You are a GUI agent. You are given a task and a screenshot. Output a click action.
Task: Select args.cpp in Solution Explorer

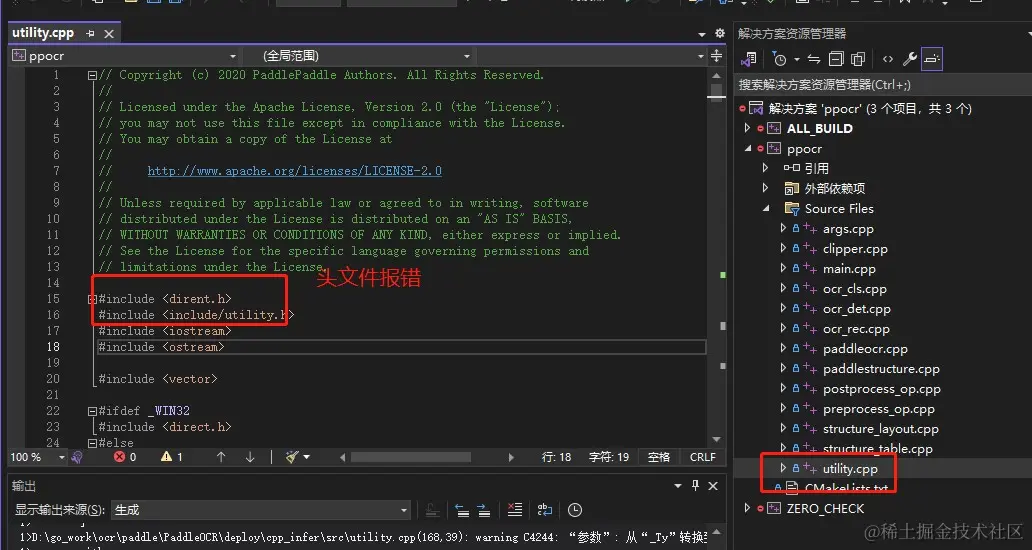pyautogui.click(x=848, y=229)
